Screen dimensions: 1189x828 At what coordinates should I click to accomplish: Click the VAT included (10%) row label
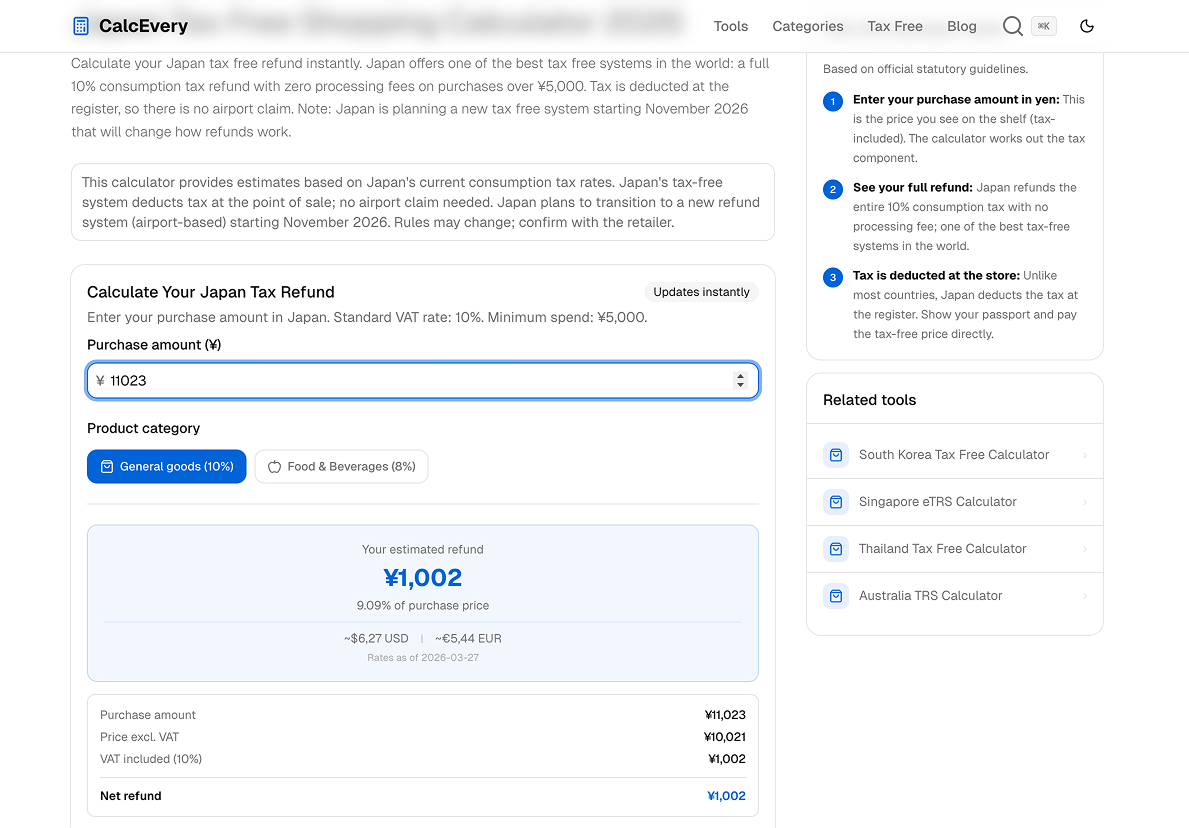[x=151, y=759]
